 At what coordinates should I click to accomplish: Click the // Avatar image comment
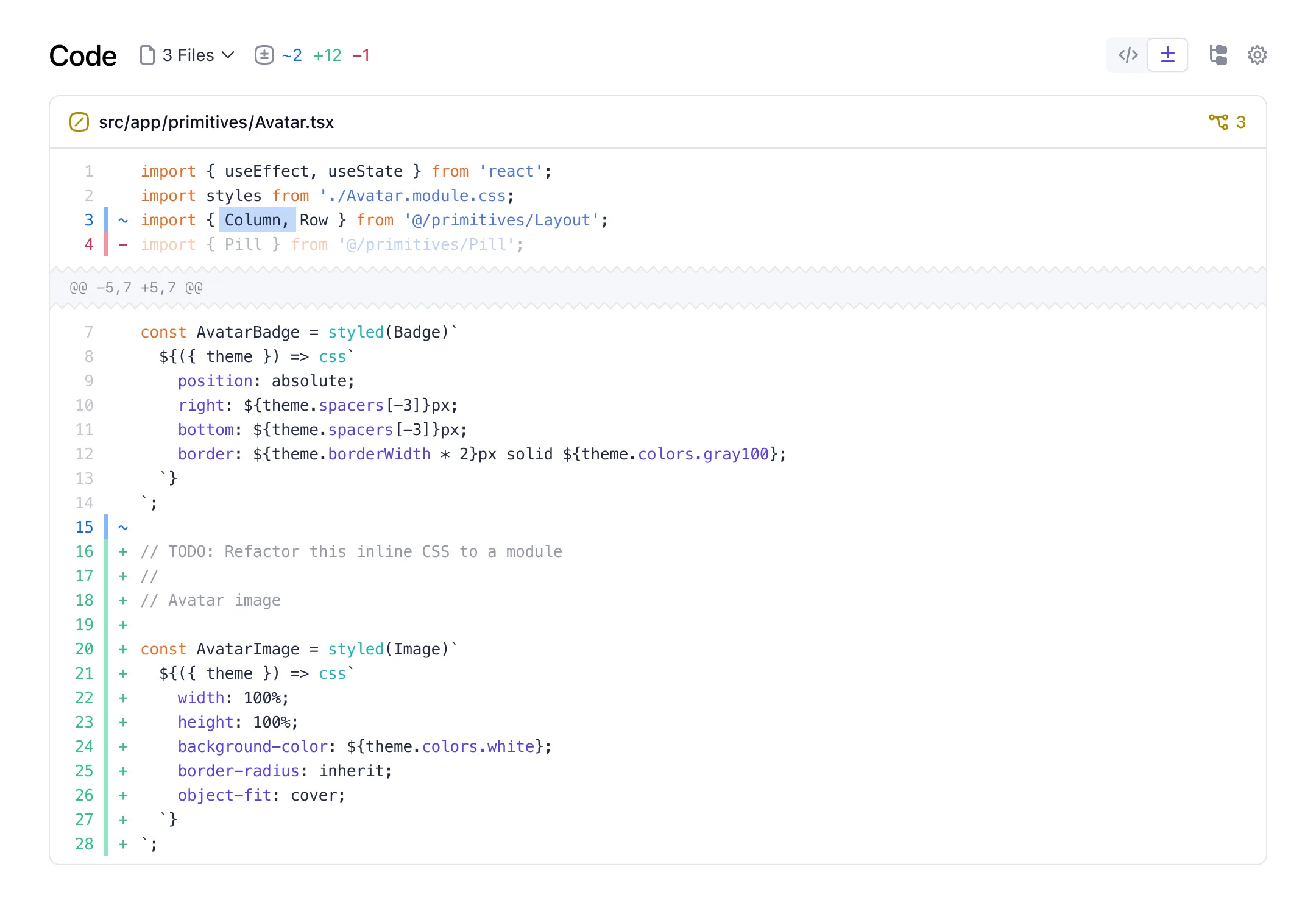211,600
